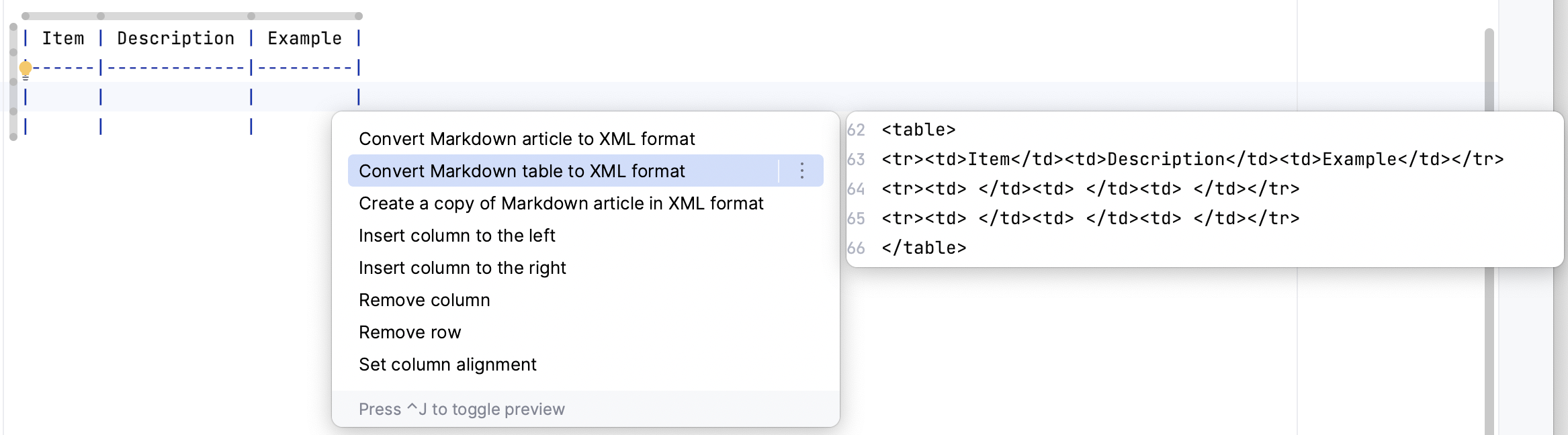Choose Convert Markdown article to XML format
Screen dimensions: 1568x435
pyautogui.click(x=527, y=138)
